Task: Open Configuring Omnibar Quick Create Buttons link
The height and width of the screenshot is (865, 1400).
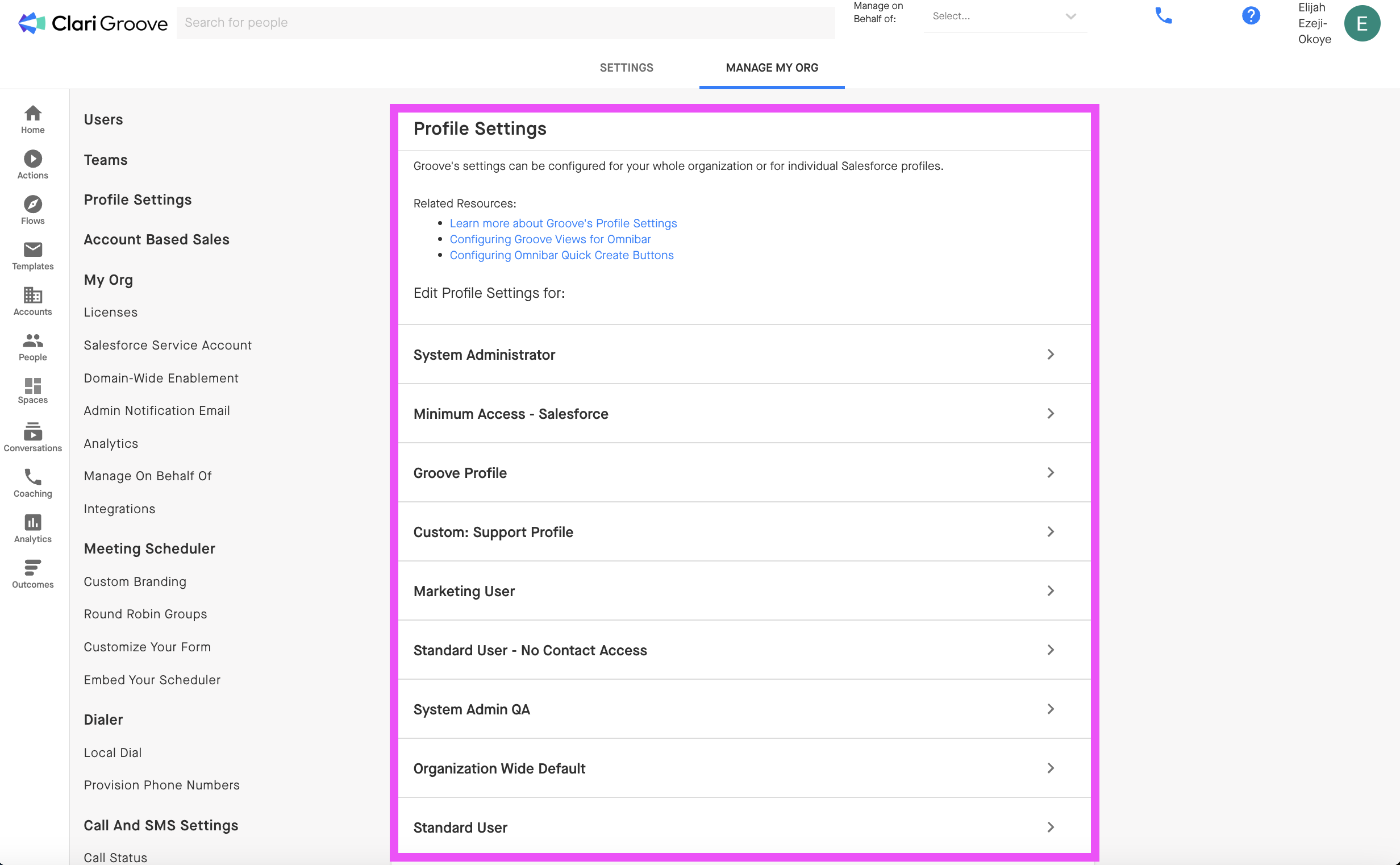Action: [561, 255]
